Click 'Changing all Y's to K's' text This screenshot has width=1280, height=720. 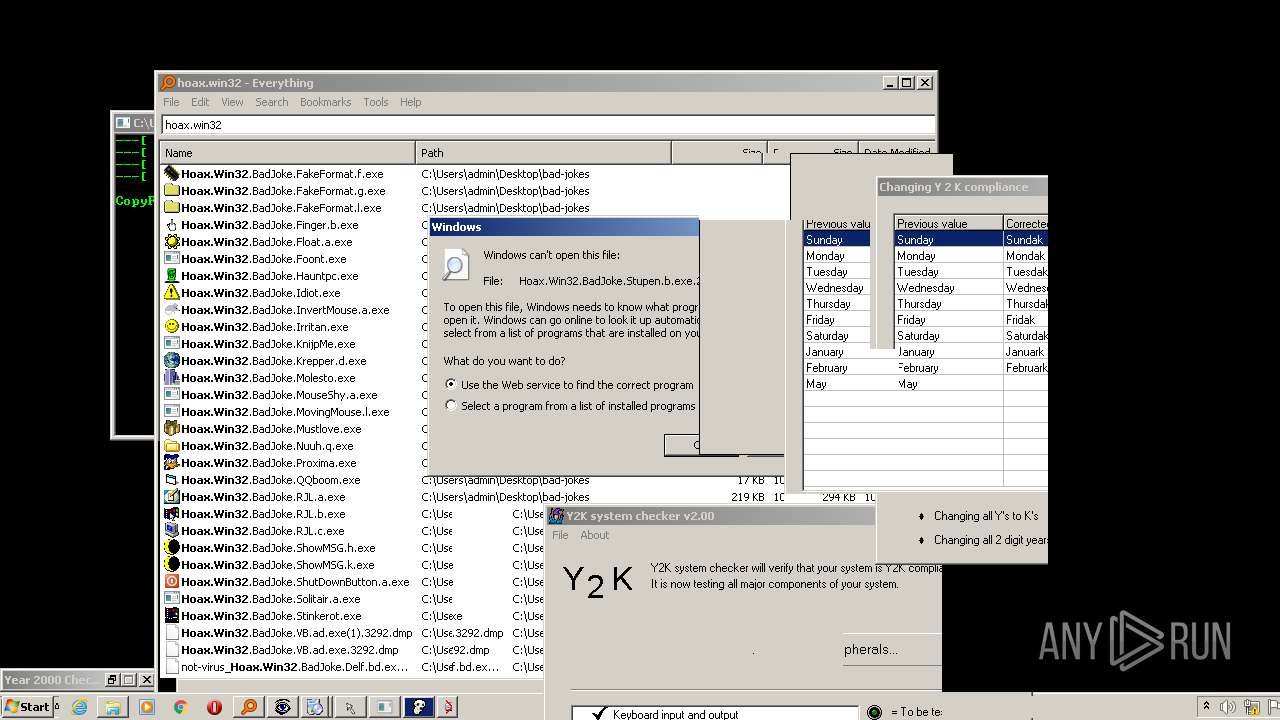tap(986, 516)
